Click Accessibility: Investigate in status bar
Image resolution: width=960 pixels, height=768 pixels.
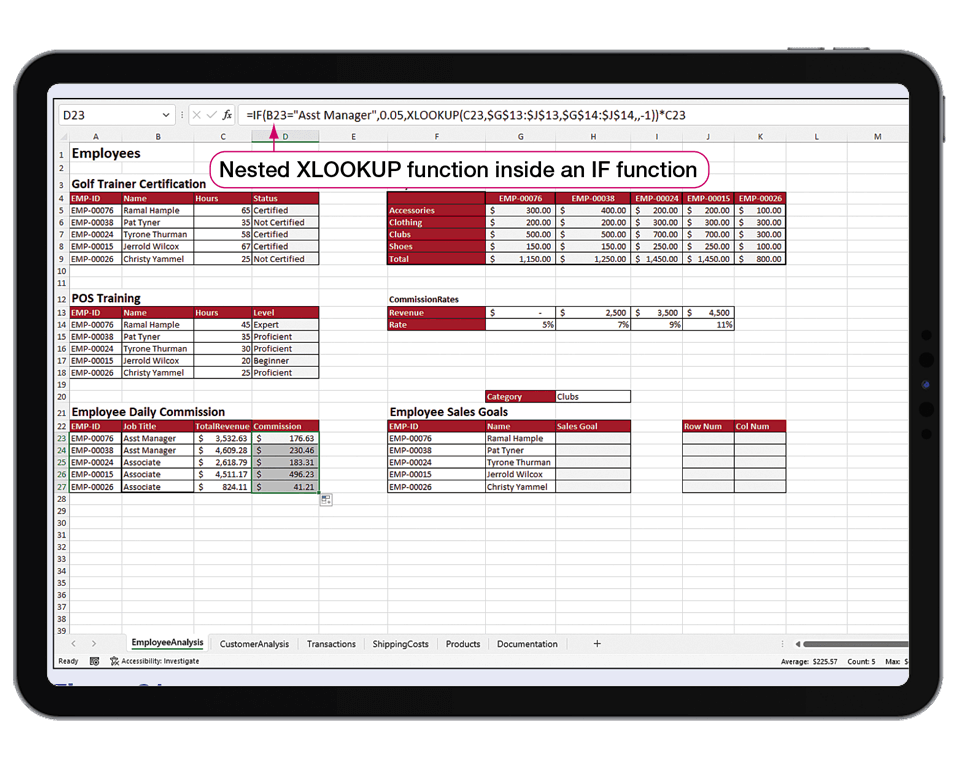[154, 661]
